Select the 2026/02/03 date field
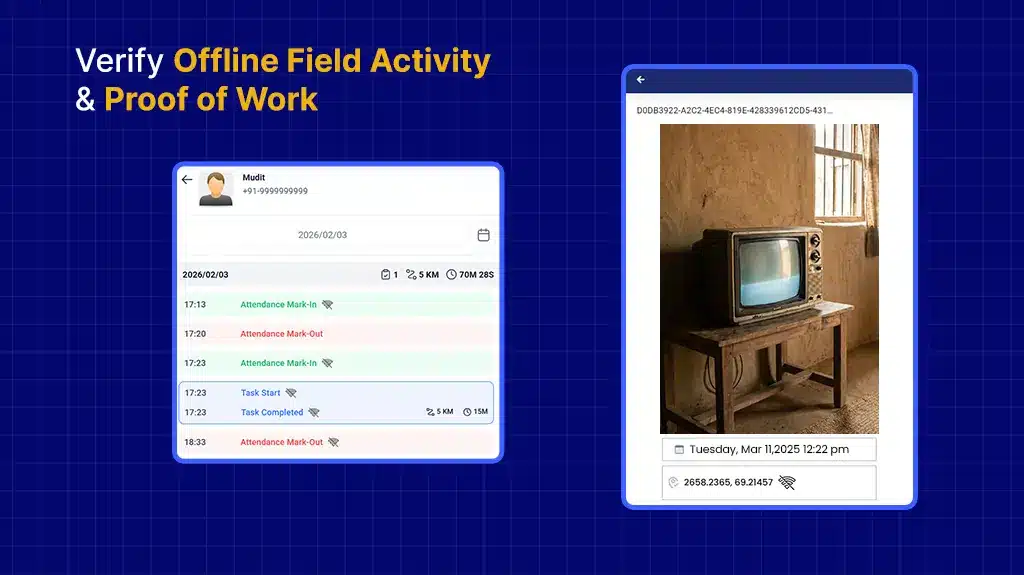This screenshot has height=575, width=1024. [x=323, y=235]
